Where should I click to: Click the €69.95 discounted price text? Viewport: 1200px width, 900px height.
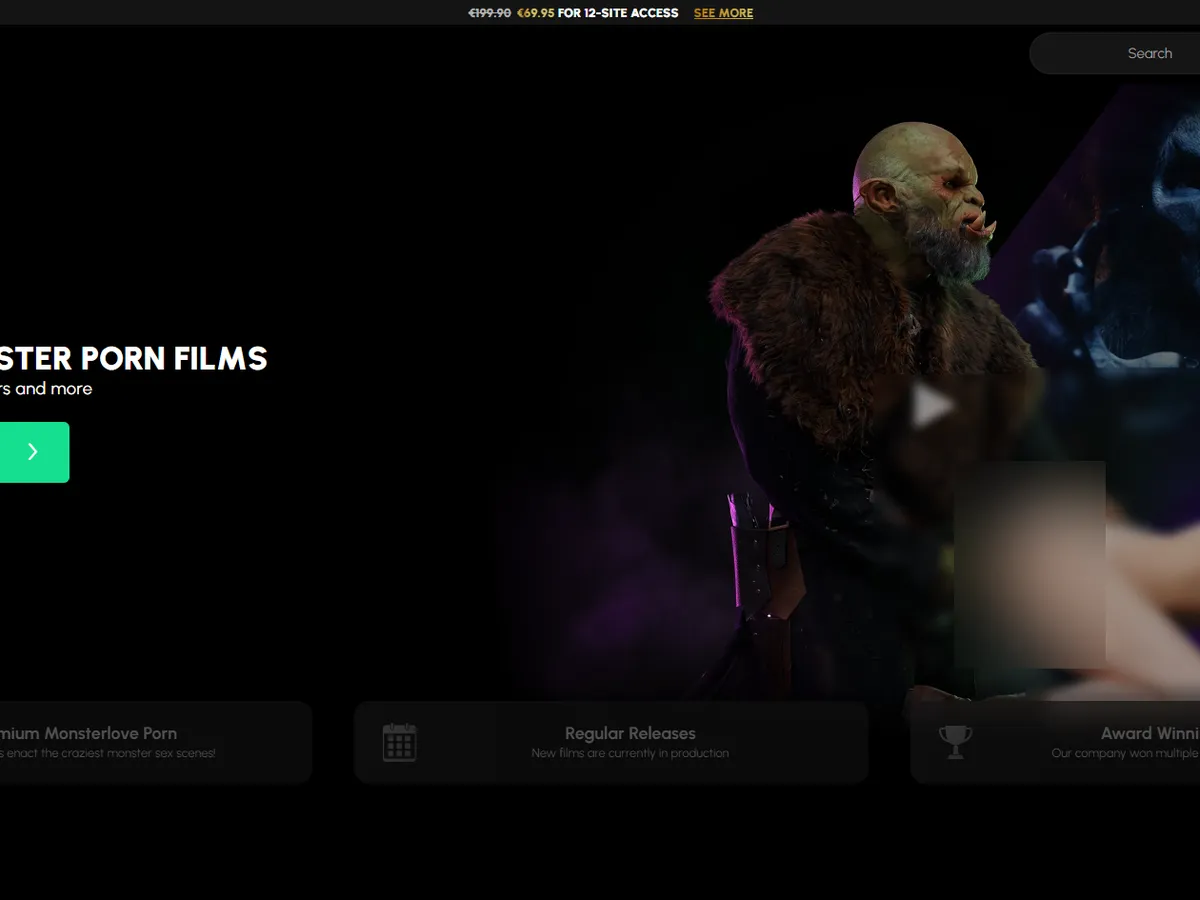536,13
